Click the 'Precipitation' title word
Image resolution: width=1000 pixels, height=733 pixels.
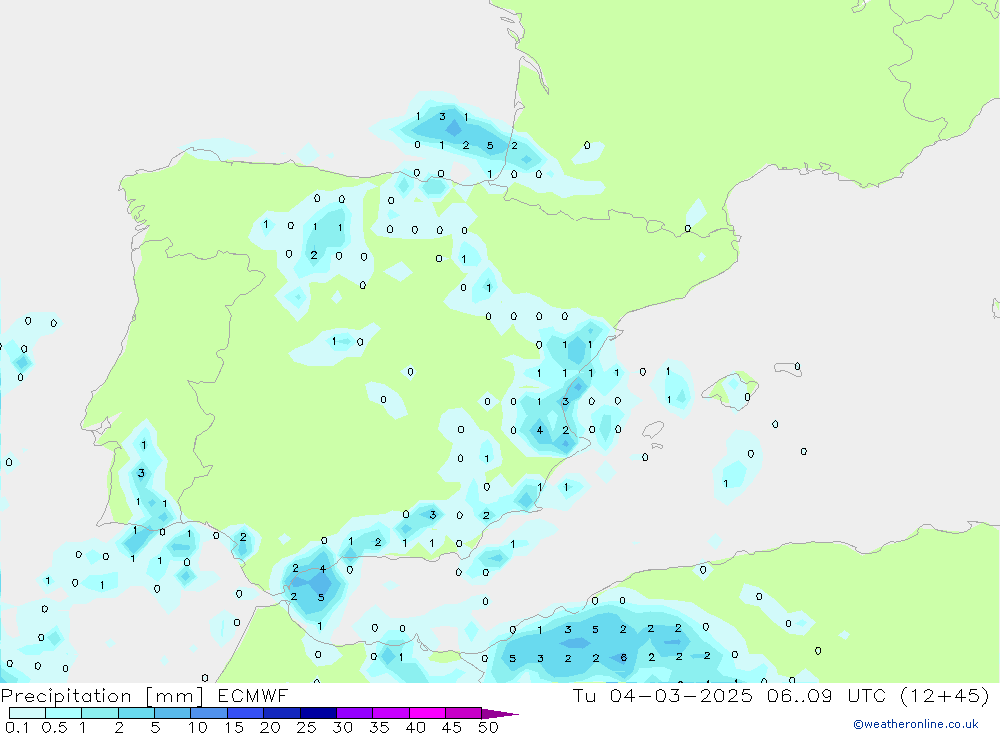click(66, 695)
